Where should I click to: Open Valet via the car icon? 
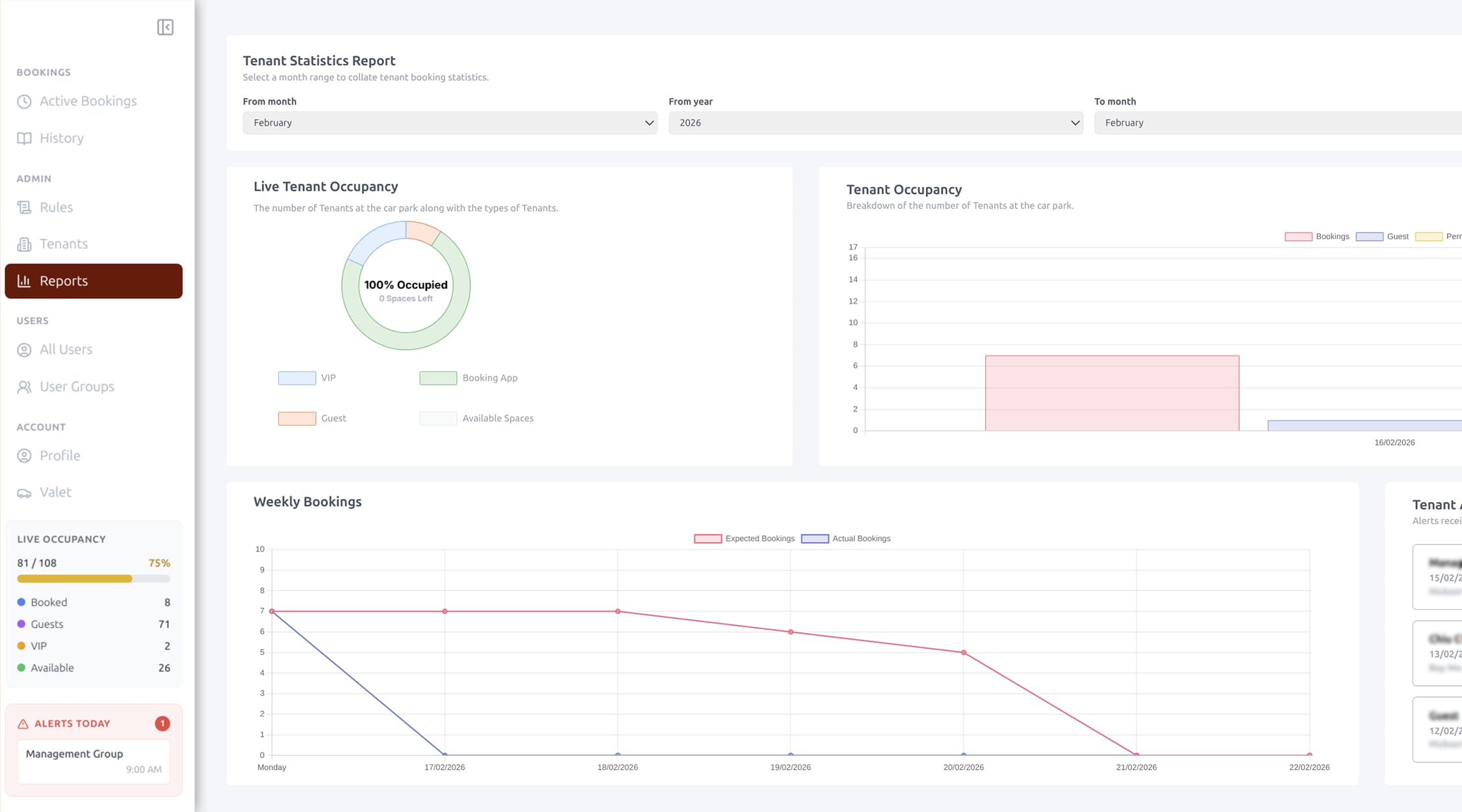click(24, 492)
